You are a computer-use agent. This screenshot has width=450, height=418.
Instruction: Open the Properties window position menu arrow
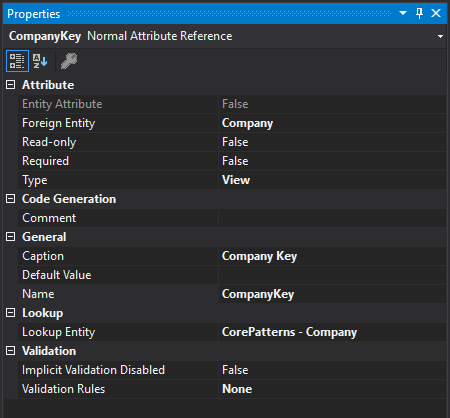click(403, 13)
